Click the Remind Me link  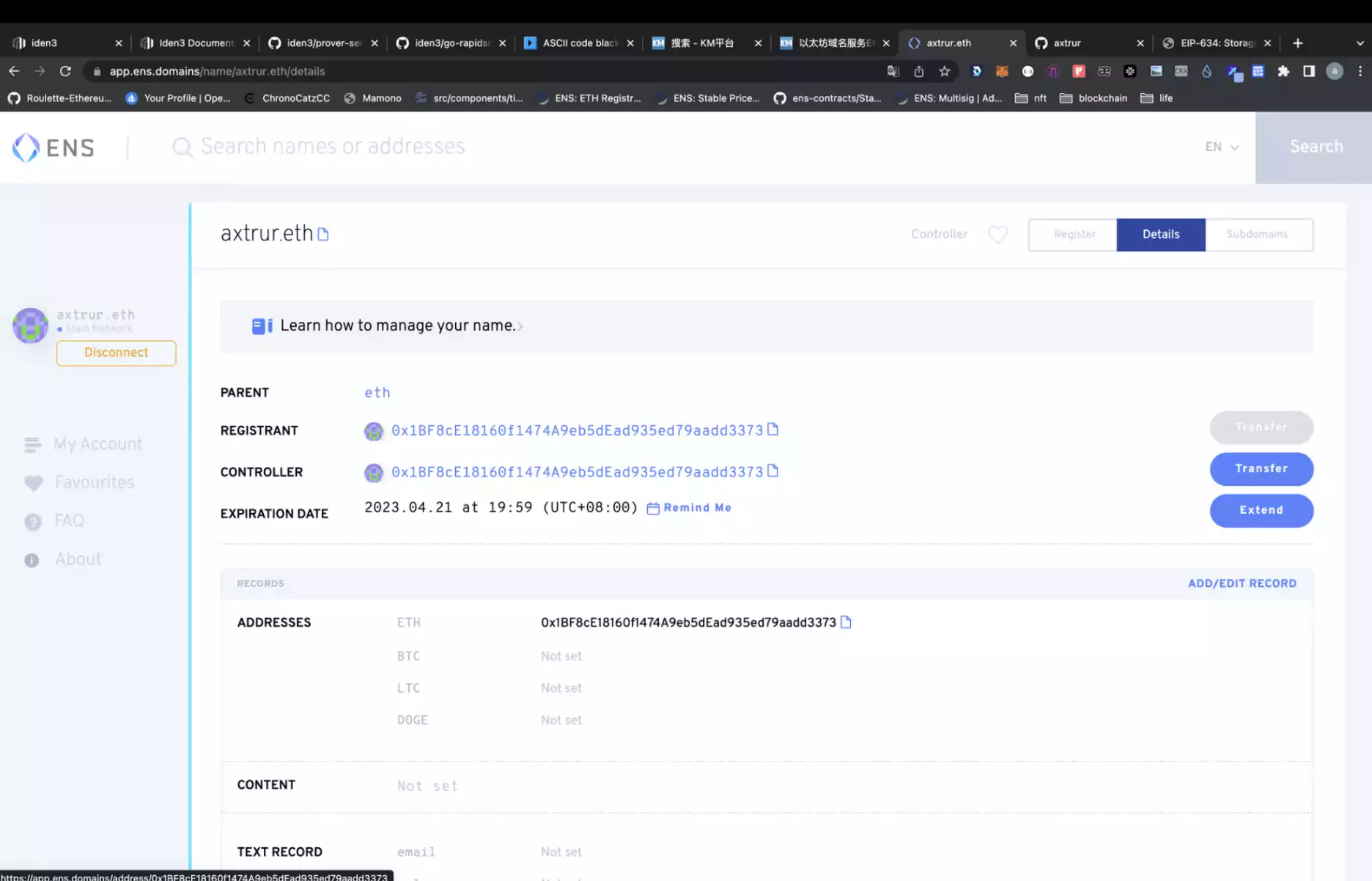[696, 508]
